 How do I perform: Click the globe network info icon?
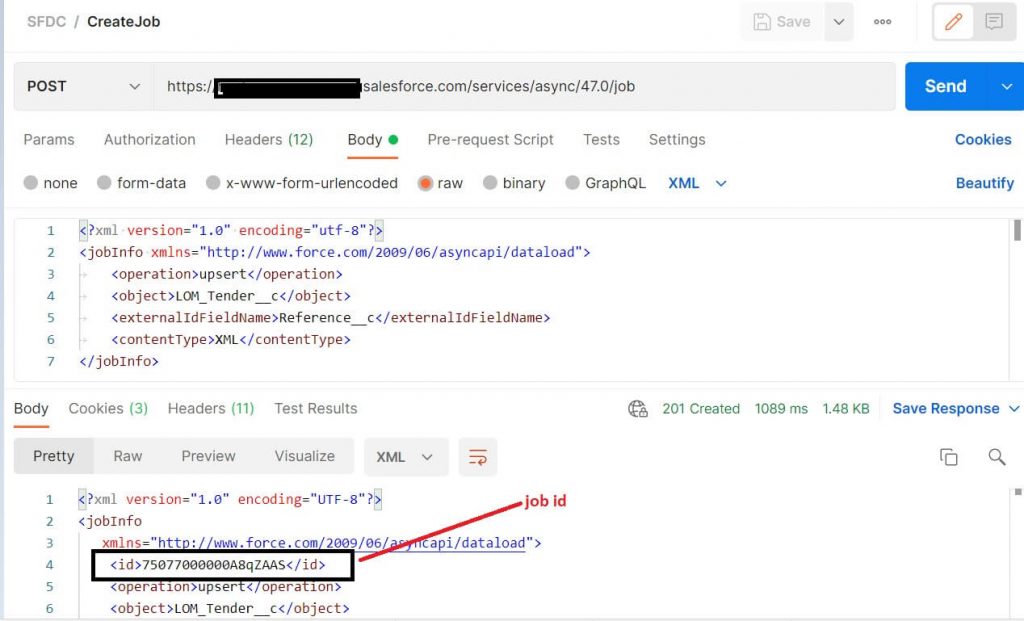(637, 409)
